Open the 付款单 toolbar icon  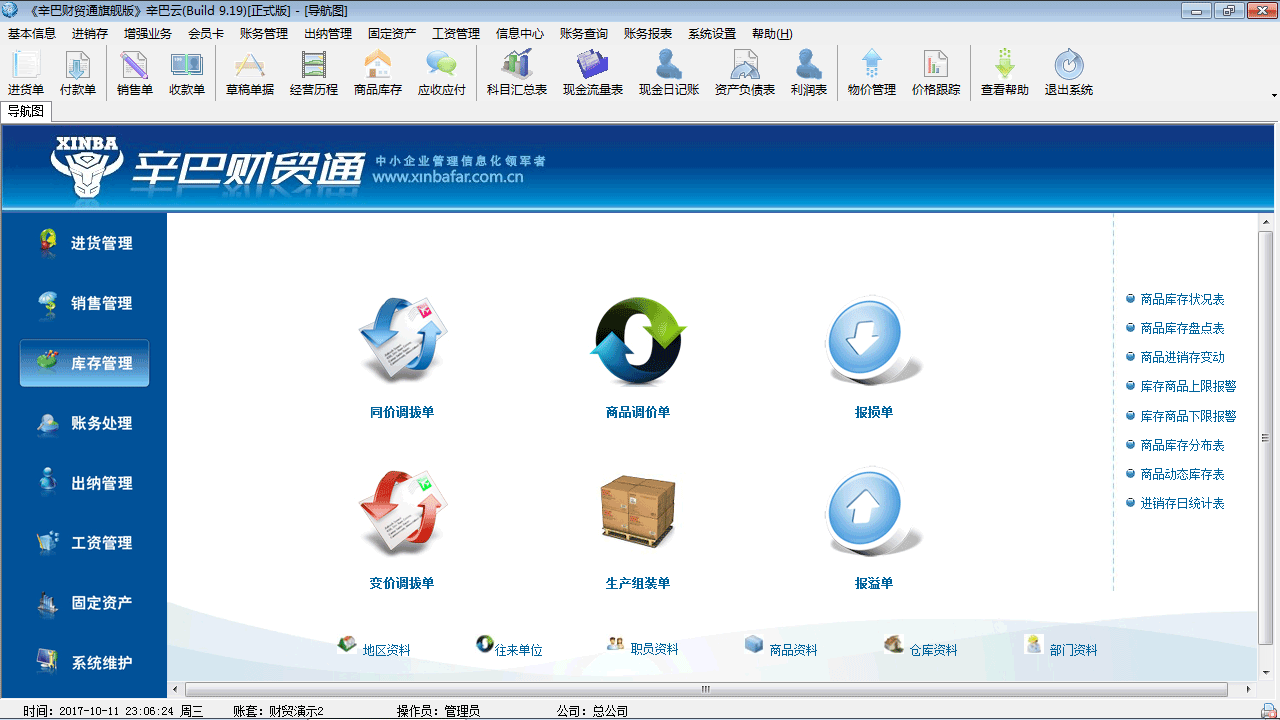(x=78, y=73)
